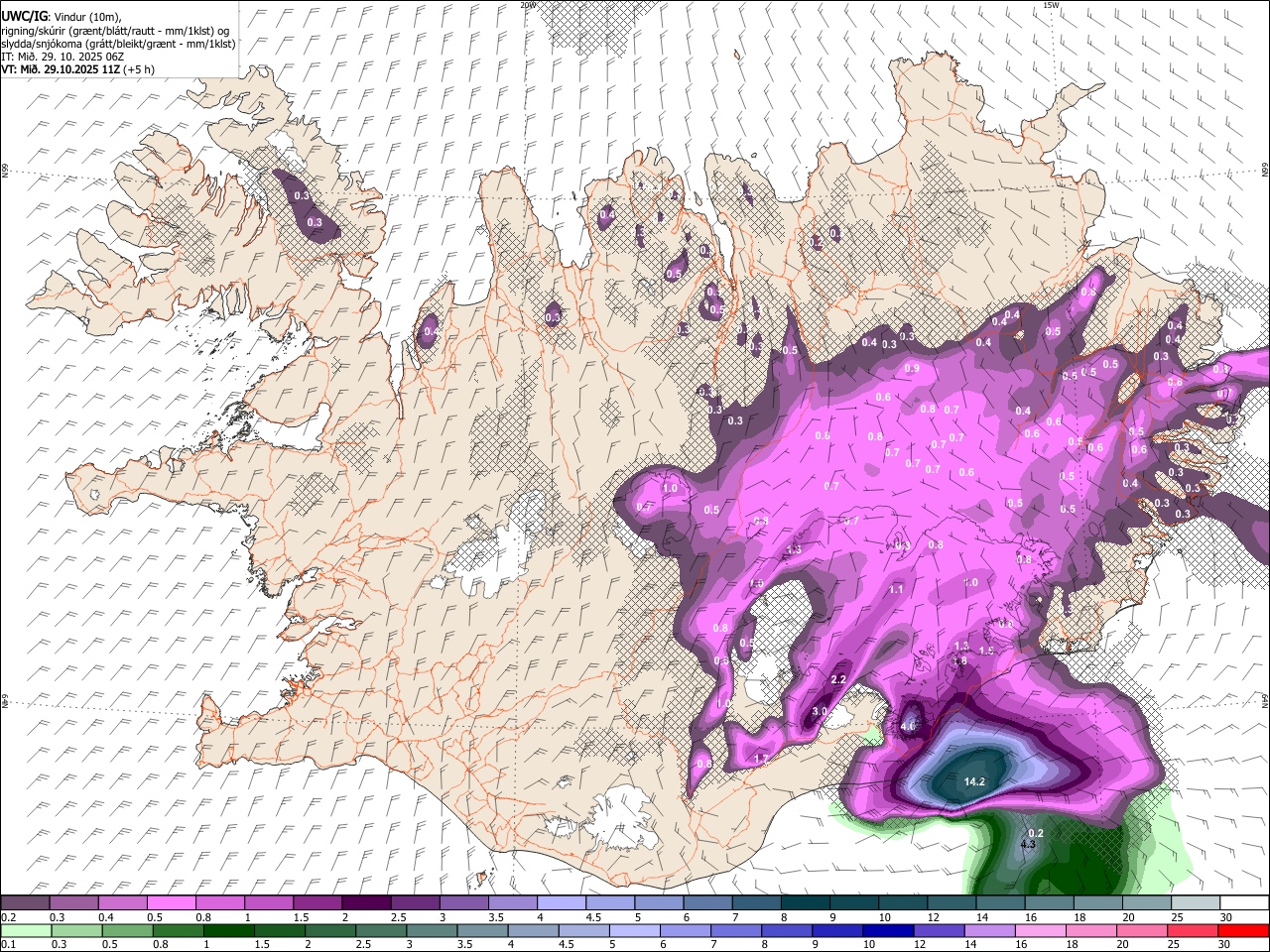1270x952 pixels.
Task: Click the top legend grey swatch labeled 25
Action: 1197,902
